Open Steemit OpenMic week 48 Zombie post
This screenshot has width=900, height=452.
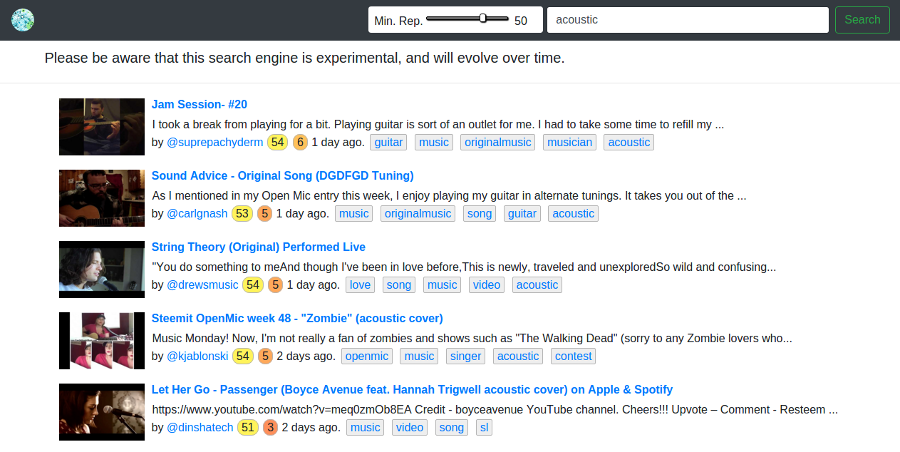(297, 318)
